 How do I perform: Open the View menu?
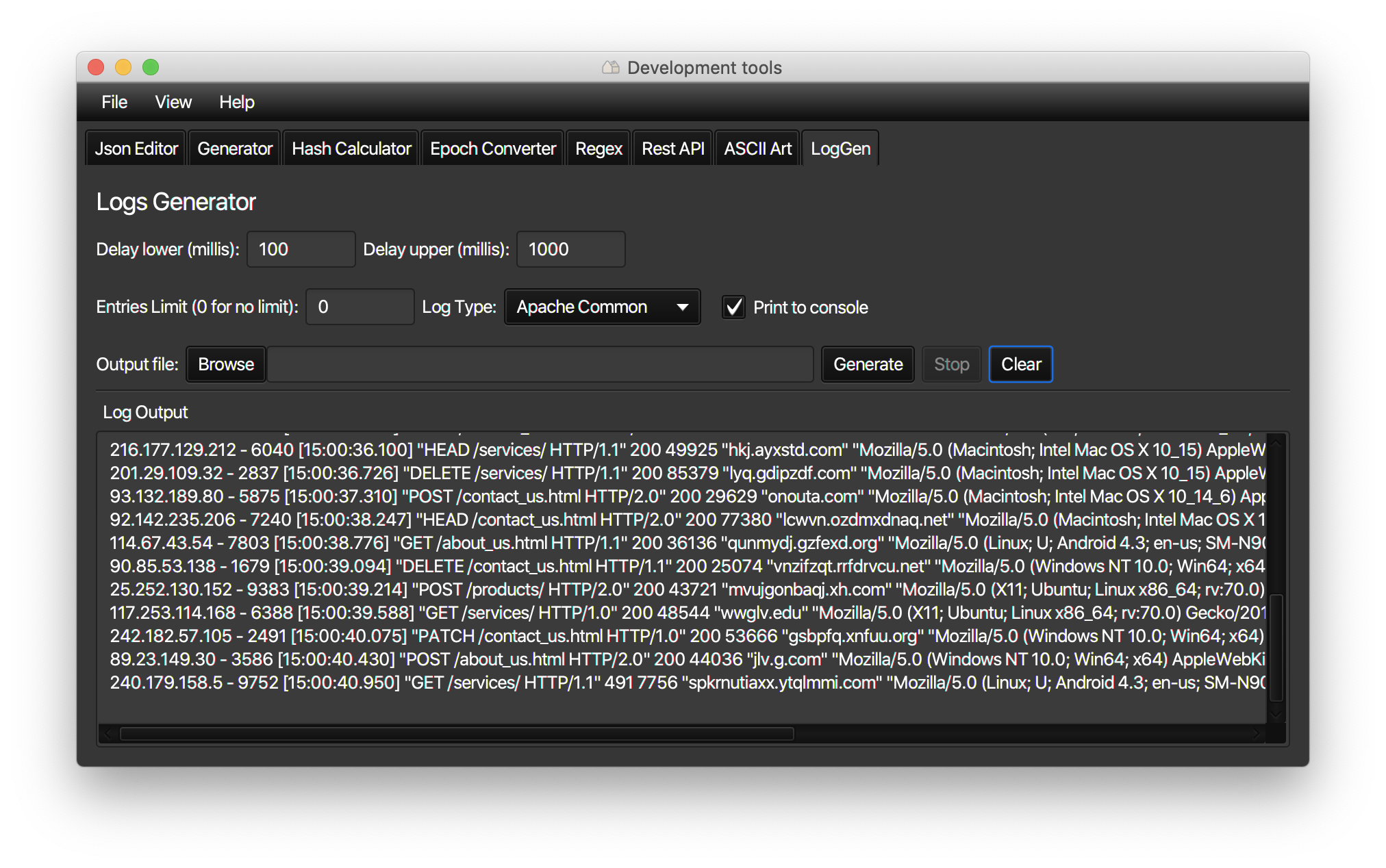coord(173,102)
